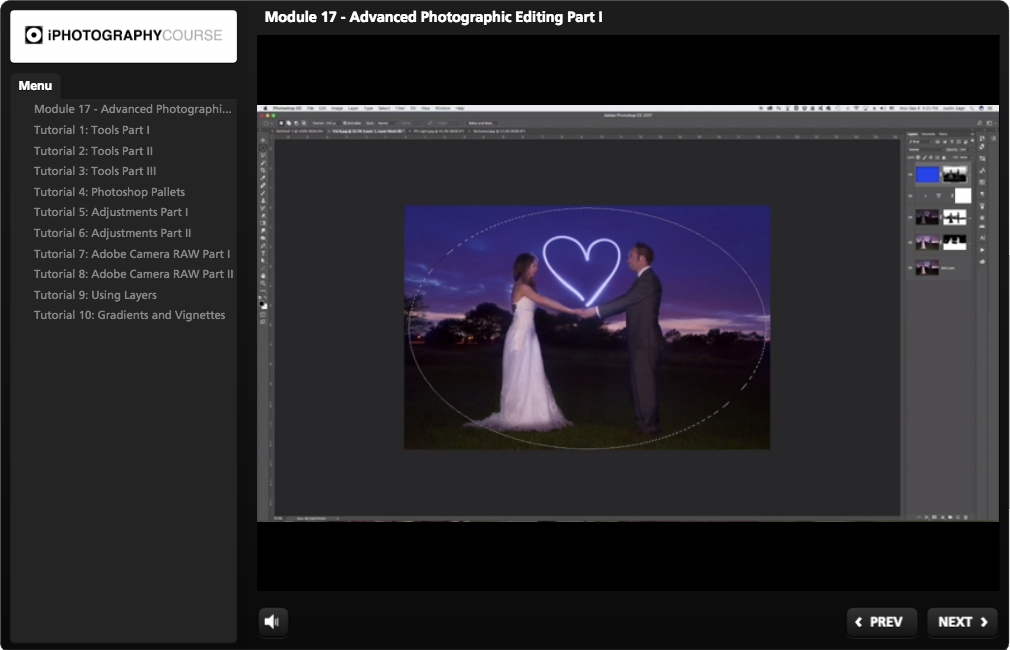Go to the next slide with NEXT
The height and width of the screenshot is (650, 1010).
(x=962, y=622)
